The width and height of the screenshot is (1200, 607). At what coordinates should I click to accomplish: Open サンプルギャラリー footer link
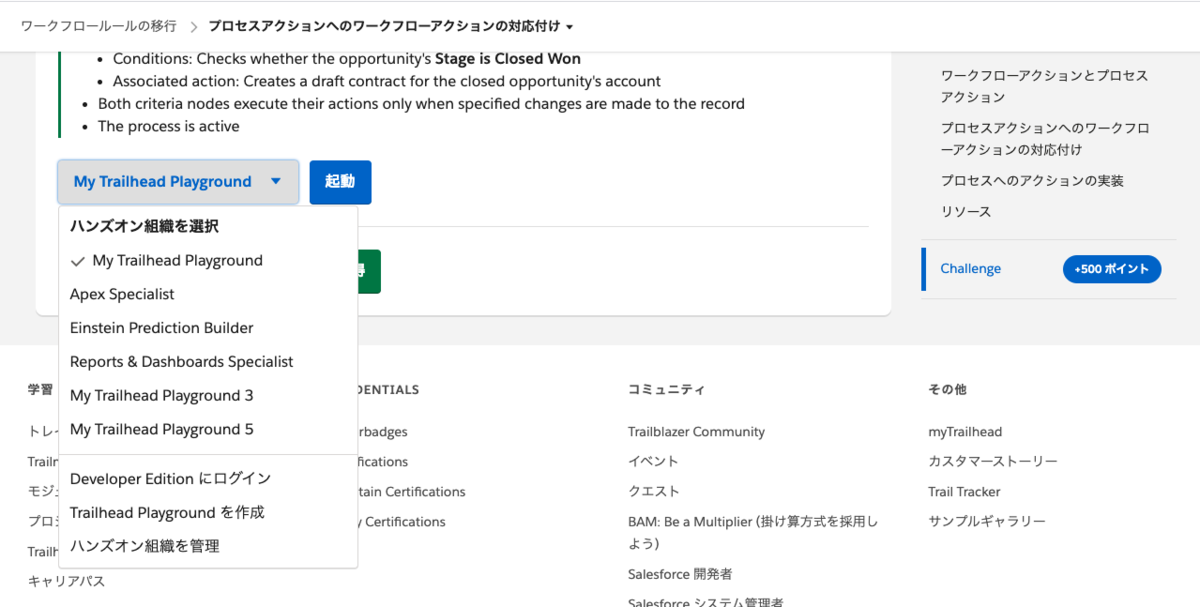(x=986, y=522)
